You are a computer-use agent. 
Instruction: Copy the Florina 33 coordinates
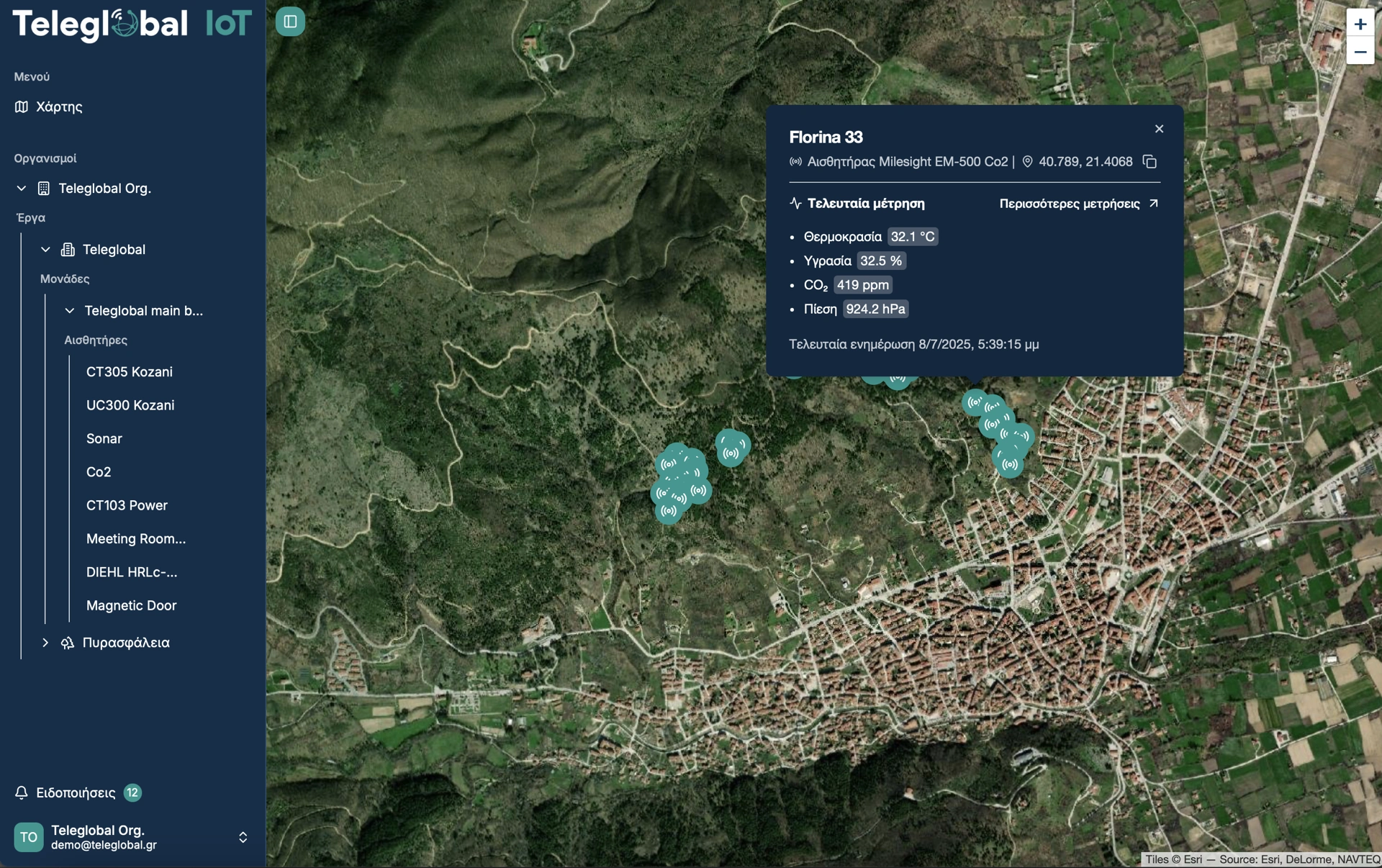click(1150, 162)
